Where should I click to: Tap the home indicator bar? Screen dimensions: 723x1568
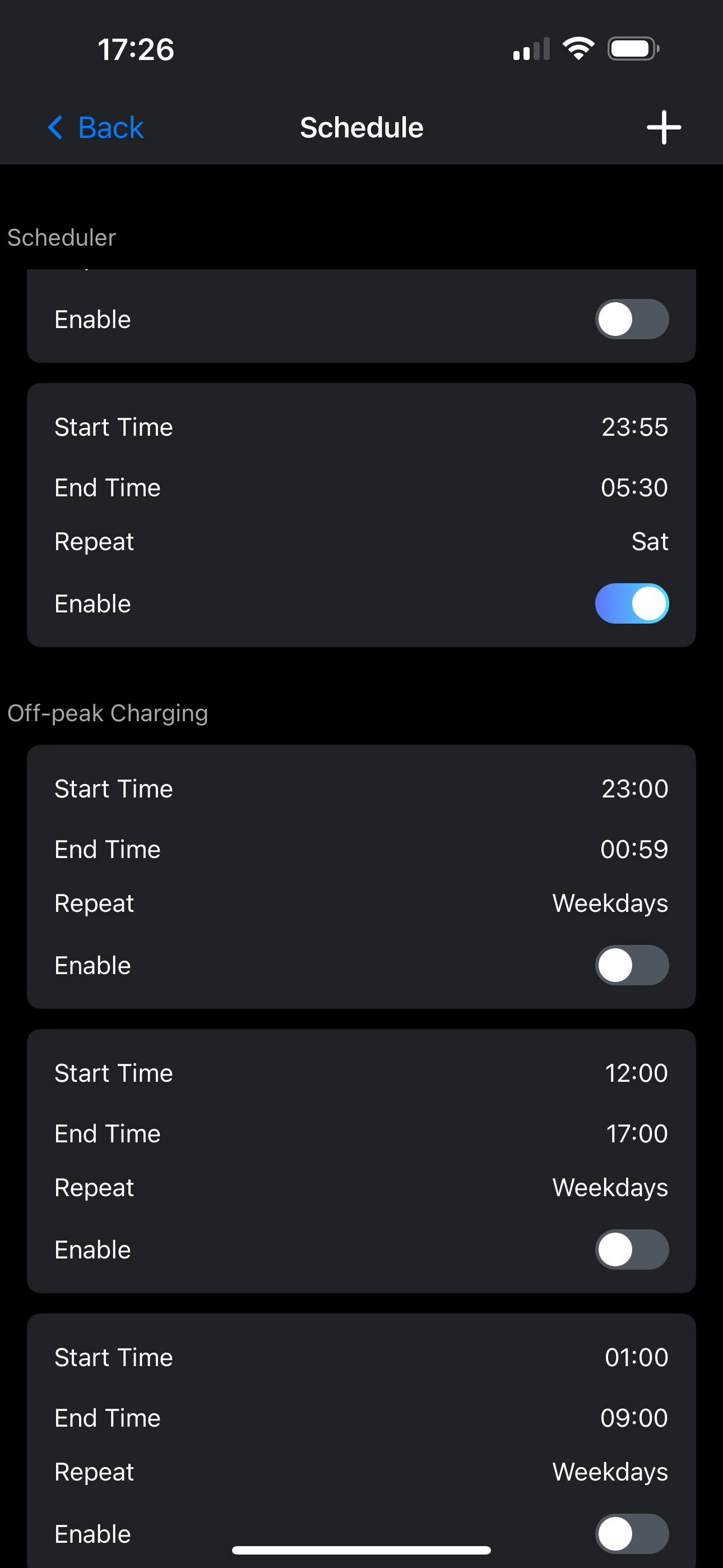pyautogui.click(x=361, y=1549)
